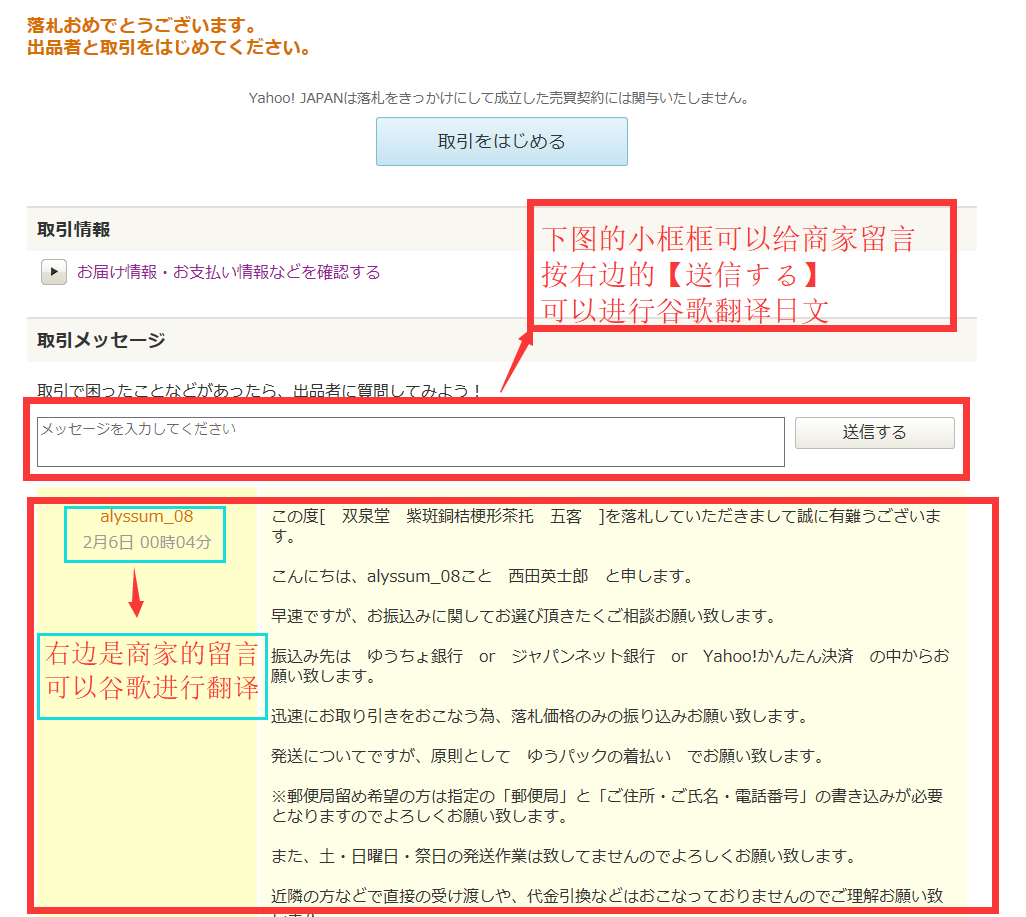
Task: Click the paragraph listing ゆうちょ銀行 payment options
Action: click(x=610, y=665)
